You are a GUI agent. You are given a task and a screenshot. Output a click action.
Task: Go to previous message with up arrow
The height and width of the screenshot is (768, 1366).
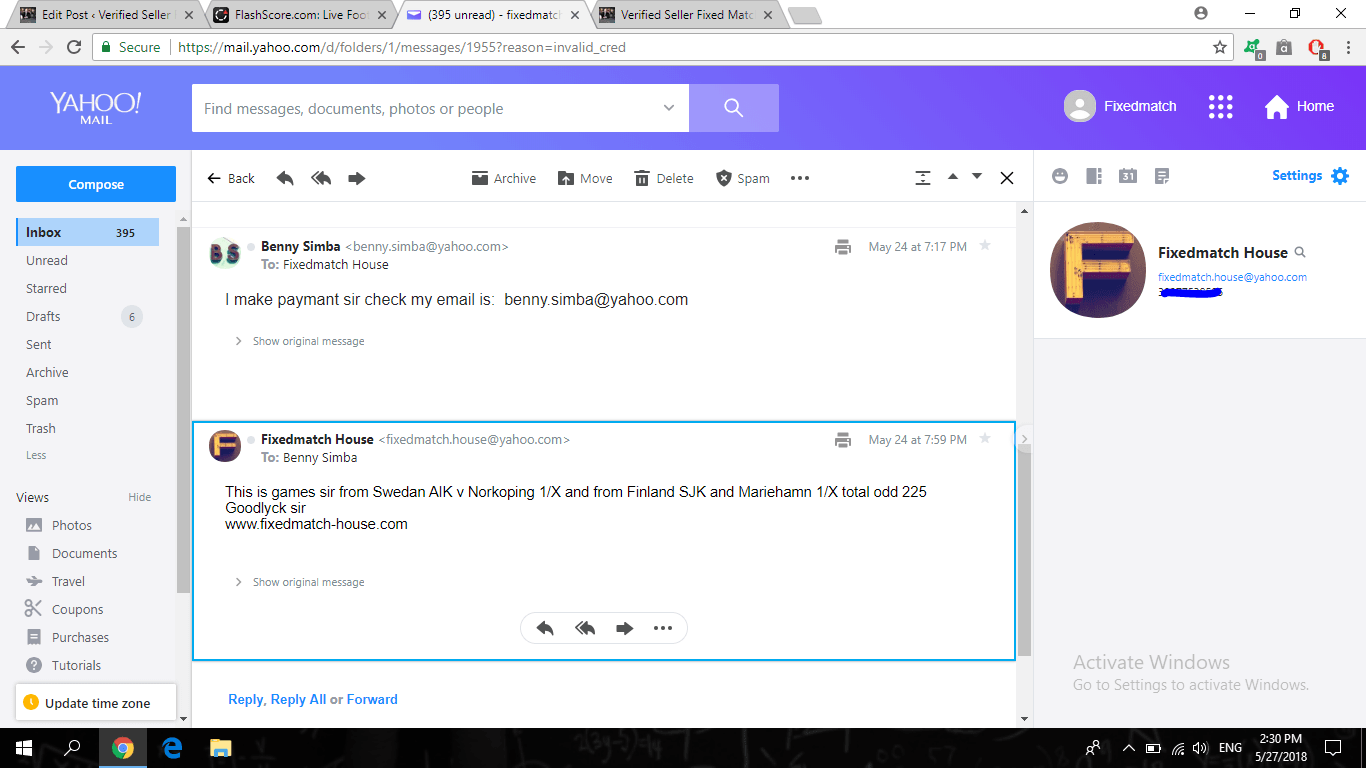(953, 177)
